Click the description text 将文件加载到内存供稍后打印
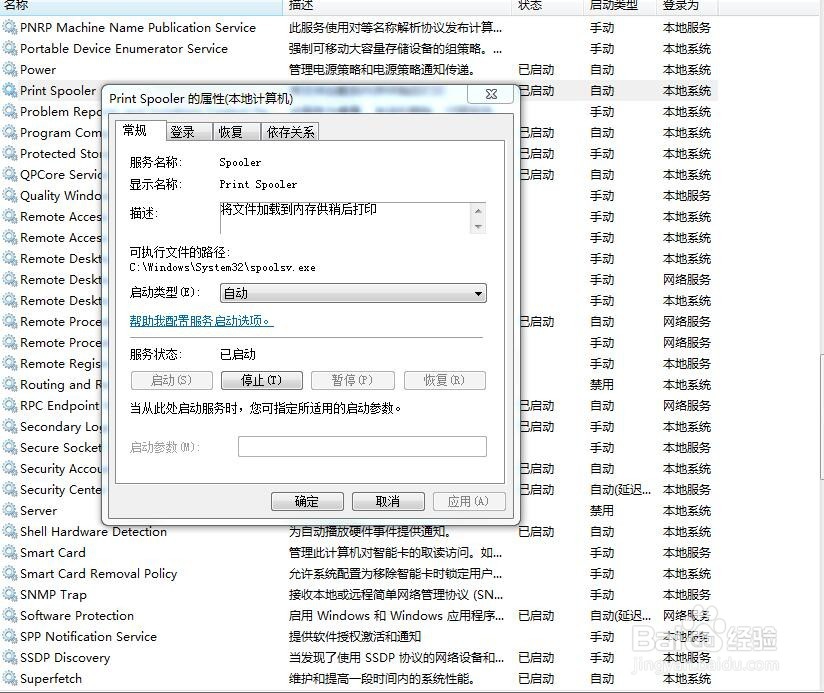Screen dimensions: 824x693 298,209
